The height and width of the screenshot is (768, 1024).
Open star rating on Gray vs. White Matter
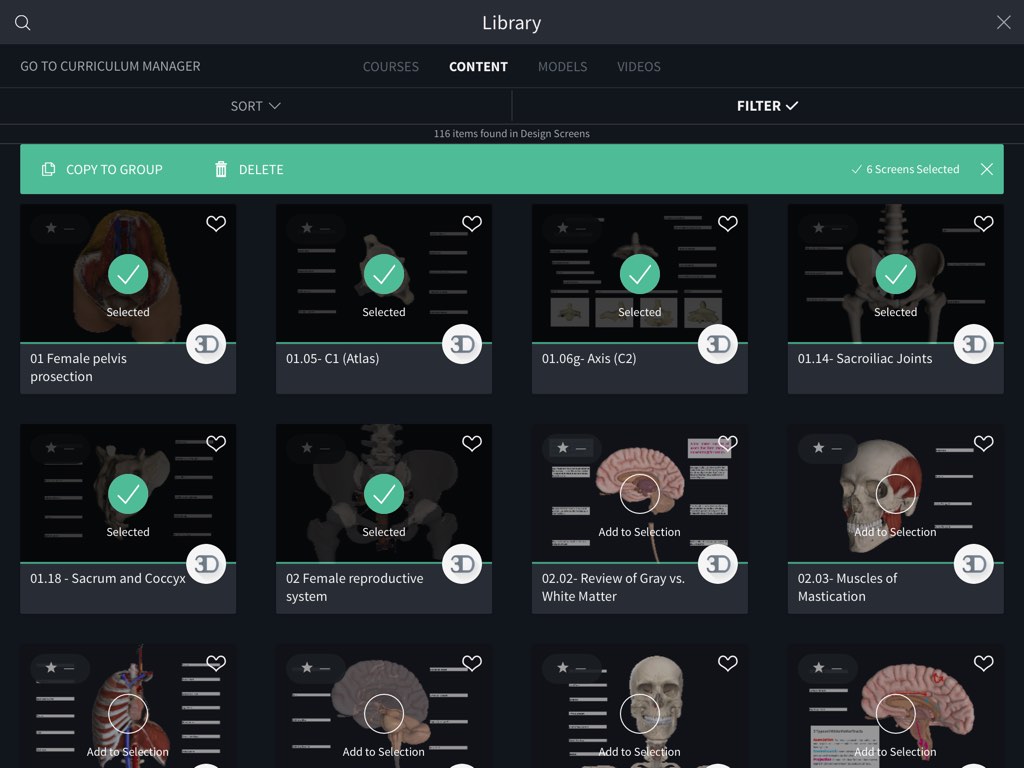(x=571, y=448)
